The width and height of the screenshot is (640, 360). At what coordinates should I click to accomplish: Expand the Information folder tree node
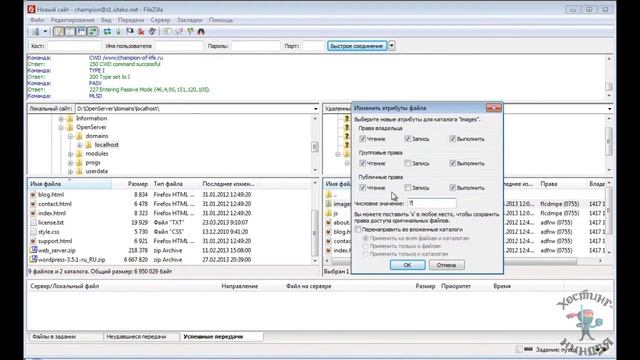click(x=61, y=119)
